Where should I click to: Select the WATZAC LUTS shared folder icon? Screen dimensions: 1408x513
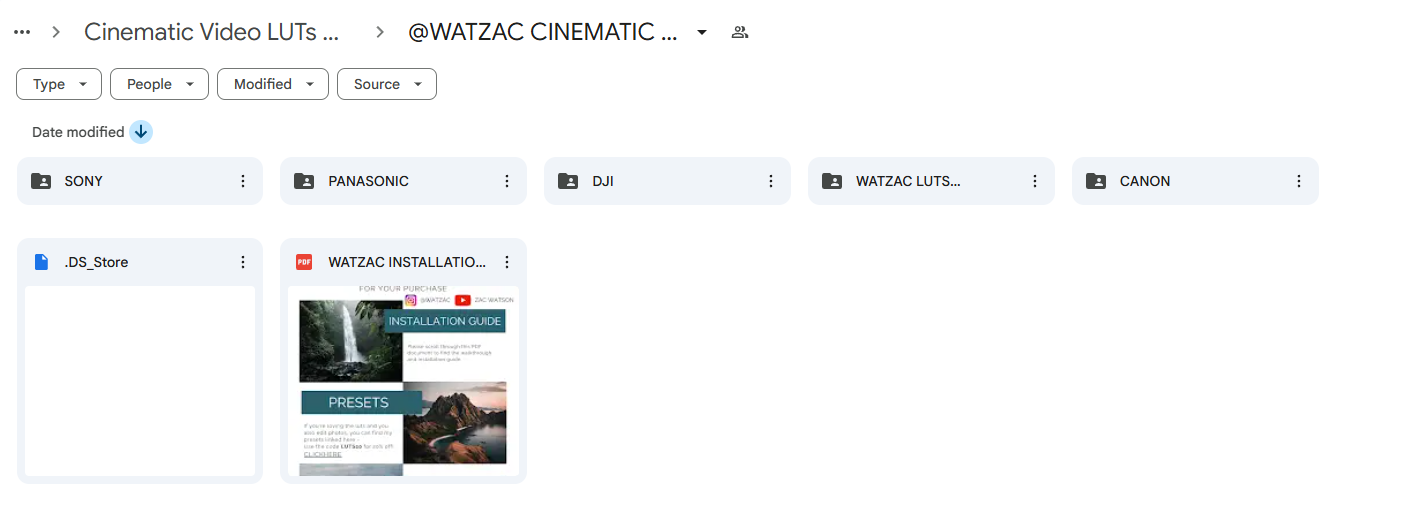[x=833, y=181]
